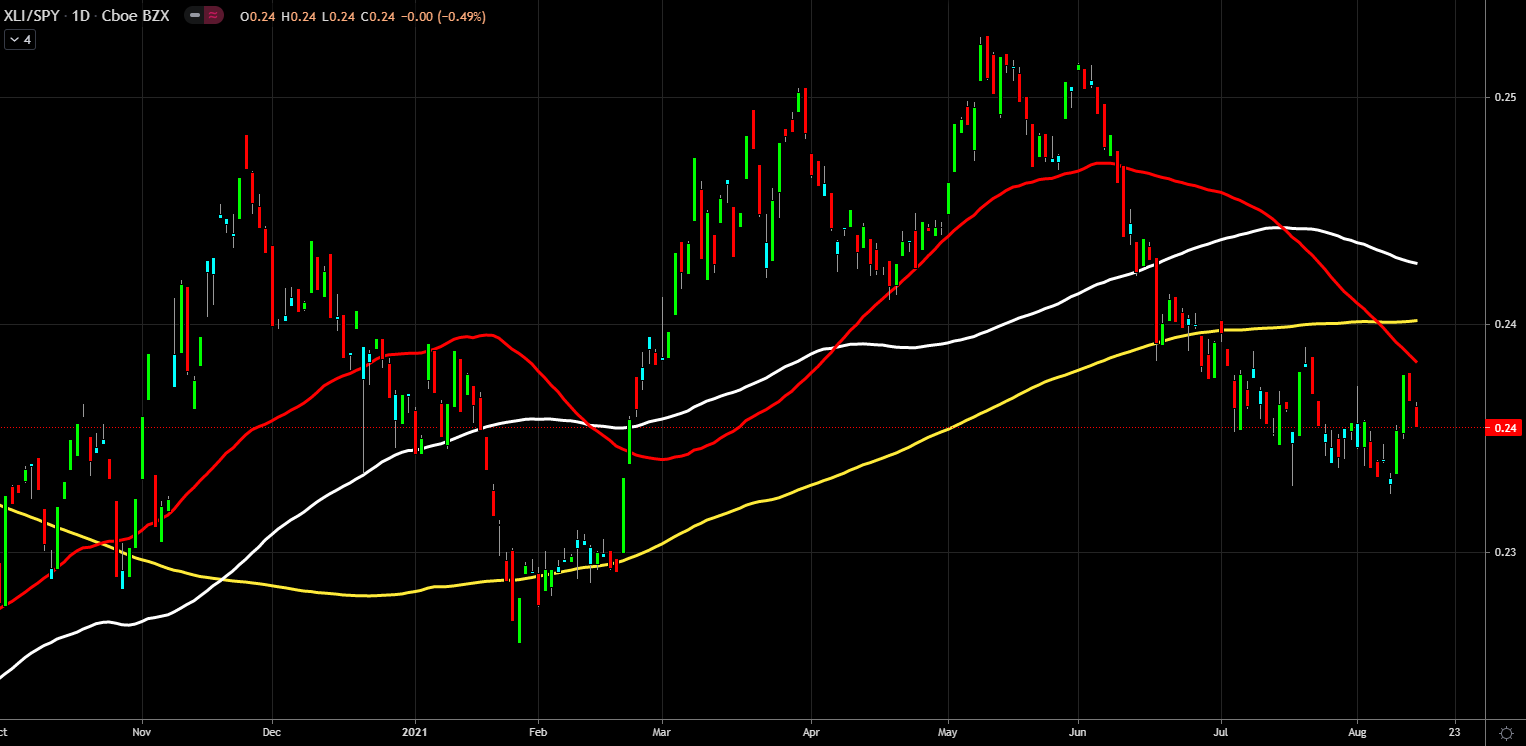Click the Jun label on time axis
Screen dimensions: 1526x746
tap(1079, 732)
